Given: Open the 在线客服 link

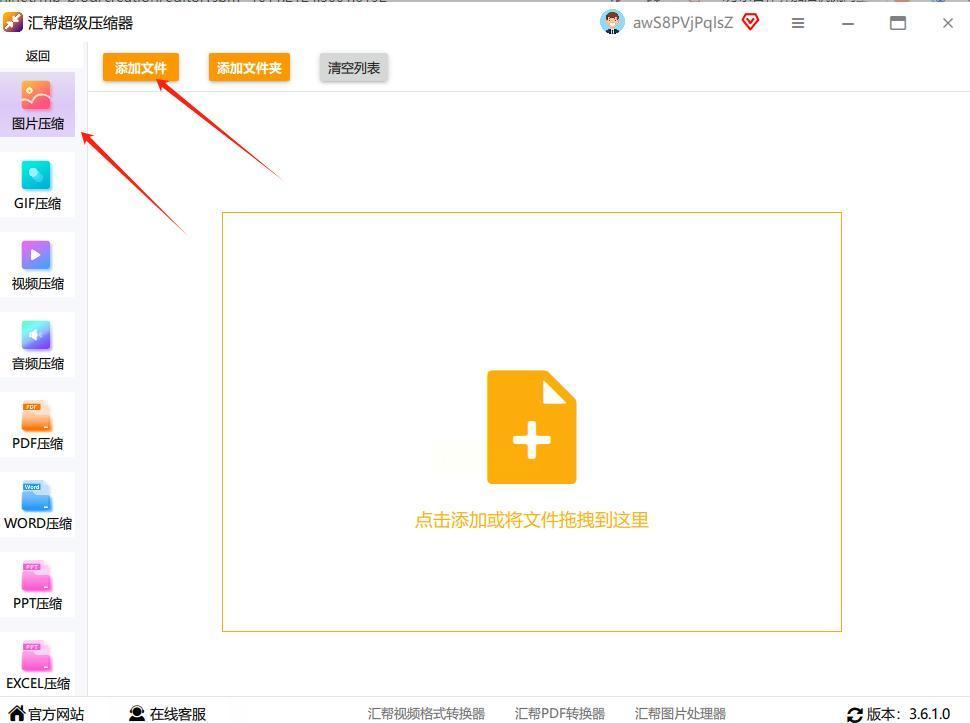Looking at the screenshot, I should tap(178, 714).
